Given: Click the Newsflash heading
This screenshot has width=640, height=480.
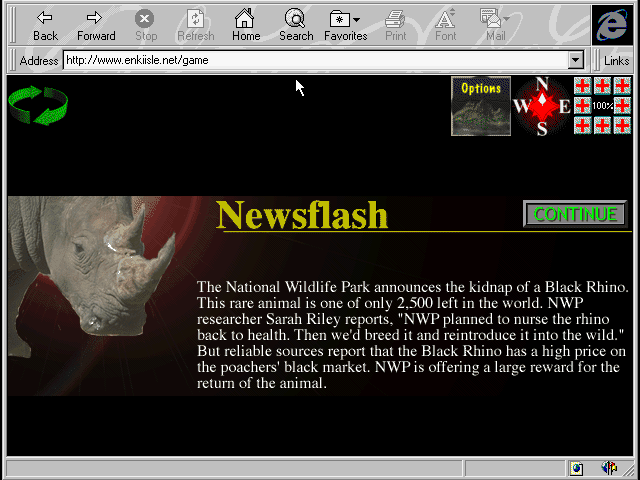Looking at the screenshot, I should pyautogui.click(x=302, y=215).
